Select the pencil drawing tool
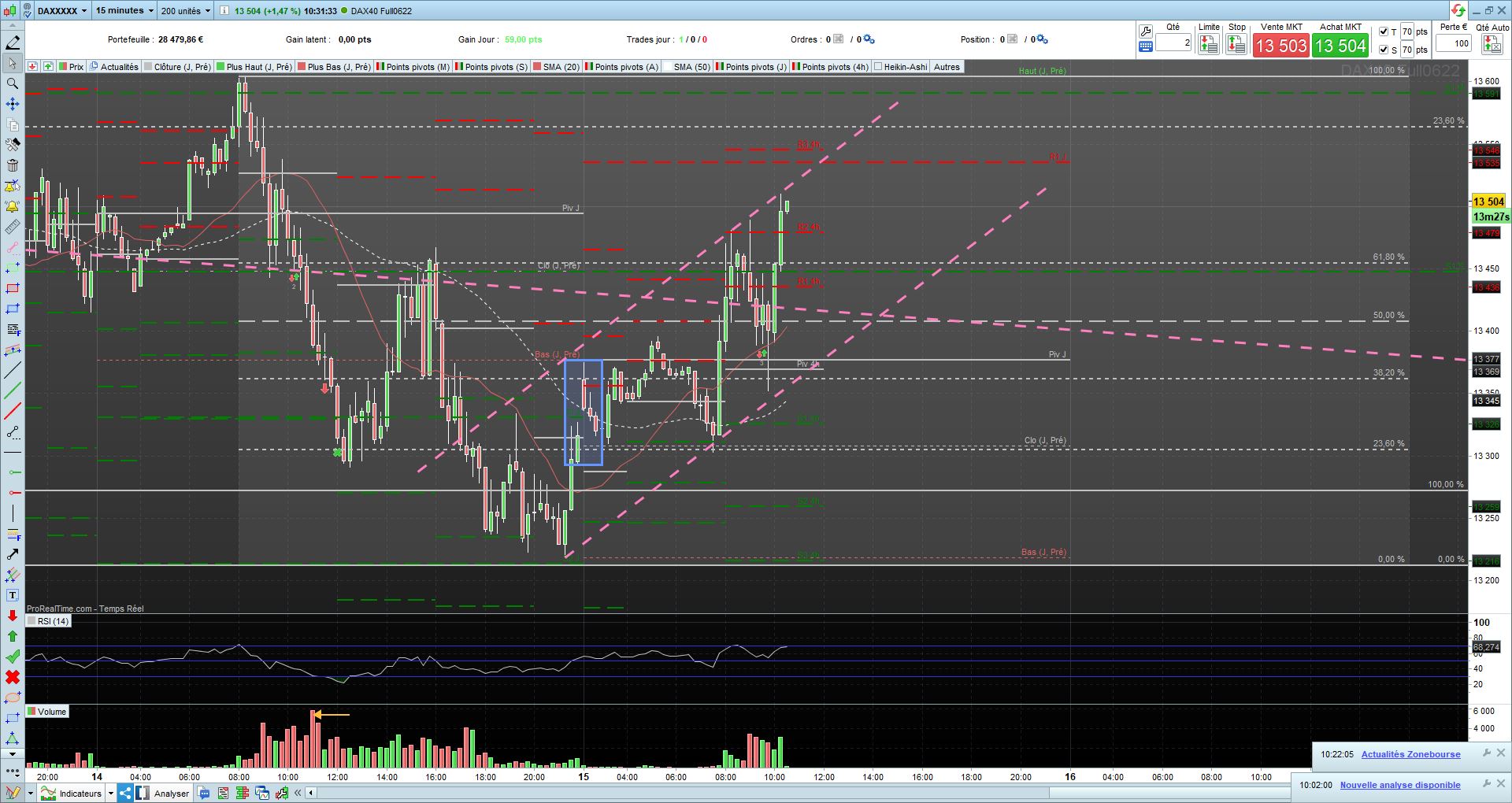Viewport: 1512px width, 803px height. coord(13,43)
